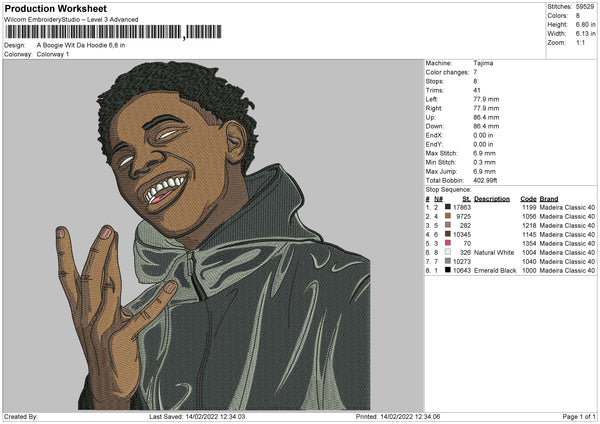Click the dark navy swatch for code 1199
The width and height of the screenshot is (600, 424).
448,207
